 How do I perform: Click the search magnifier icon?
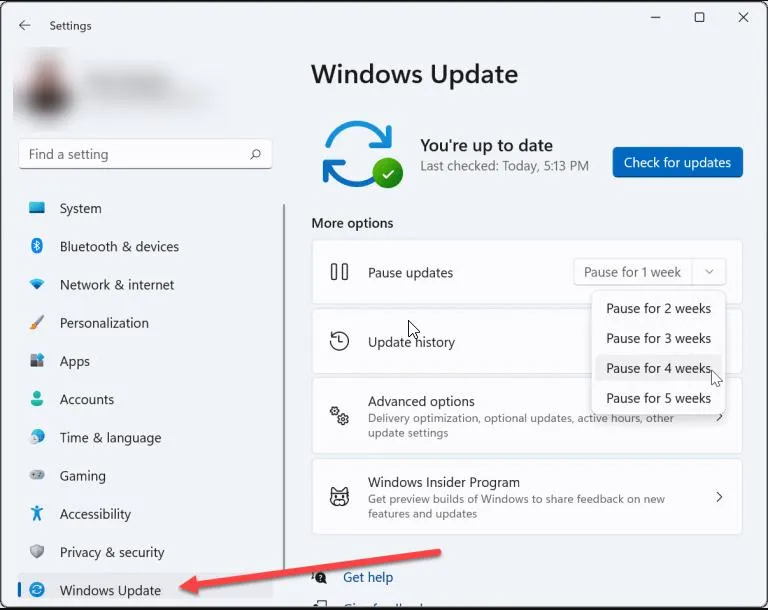coord(255,155)
